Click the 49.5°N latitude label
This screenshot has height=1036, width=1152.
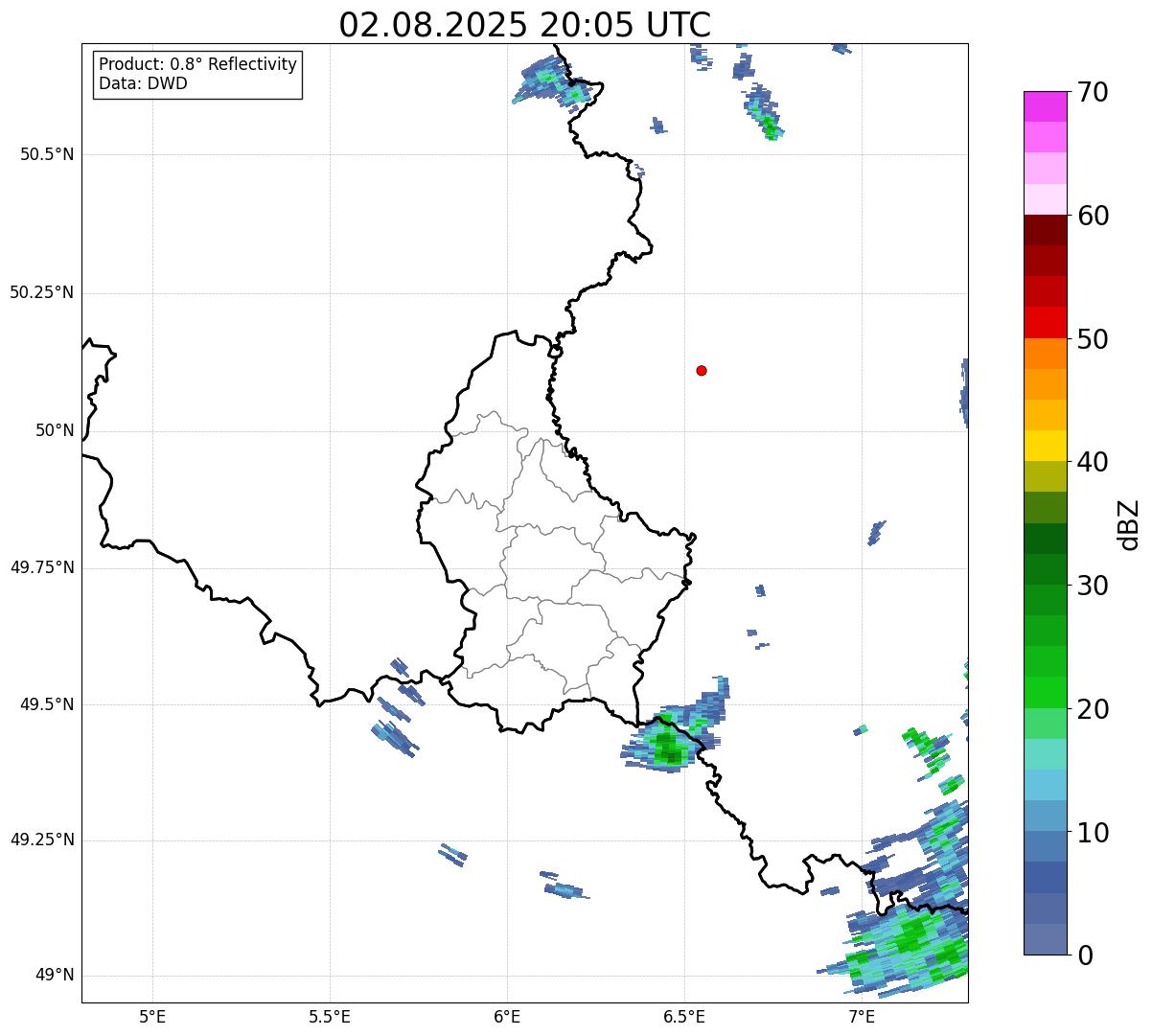47,704
